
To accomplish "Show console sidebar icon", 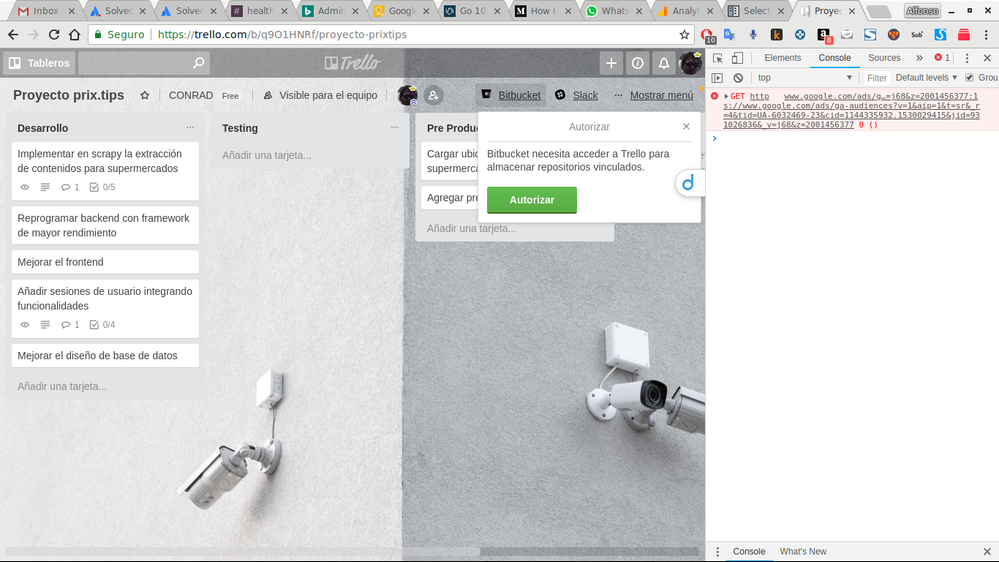I will (717, 78).
